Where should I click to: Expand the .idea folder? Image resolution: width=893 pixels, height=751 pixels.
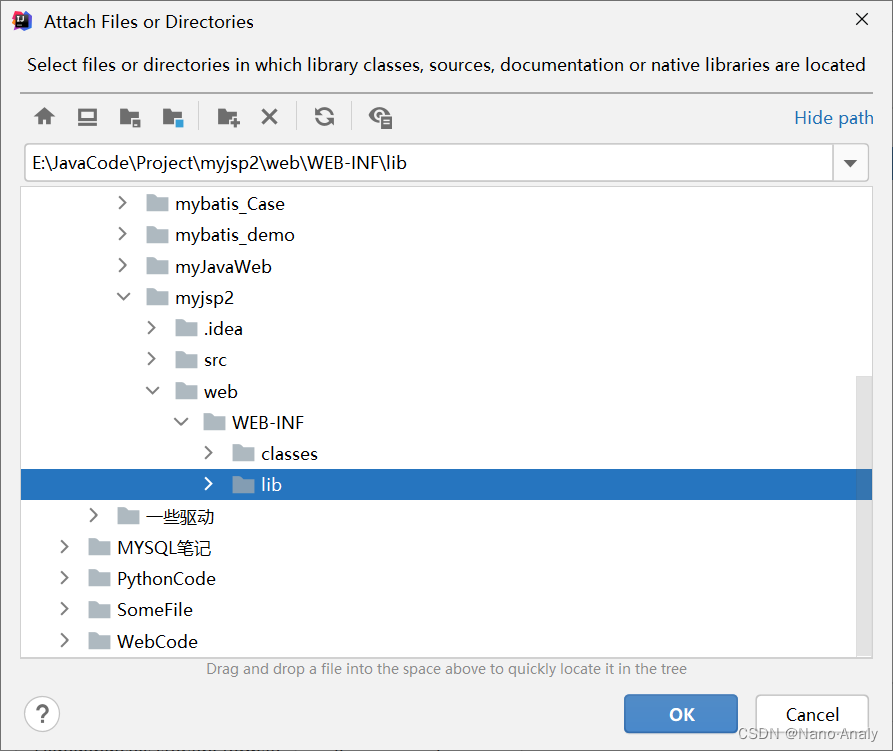coord(151,328)
